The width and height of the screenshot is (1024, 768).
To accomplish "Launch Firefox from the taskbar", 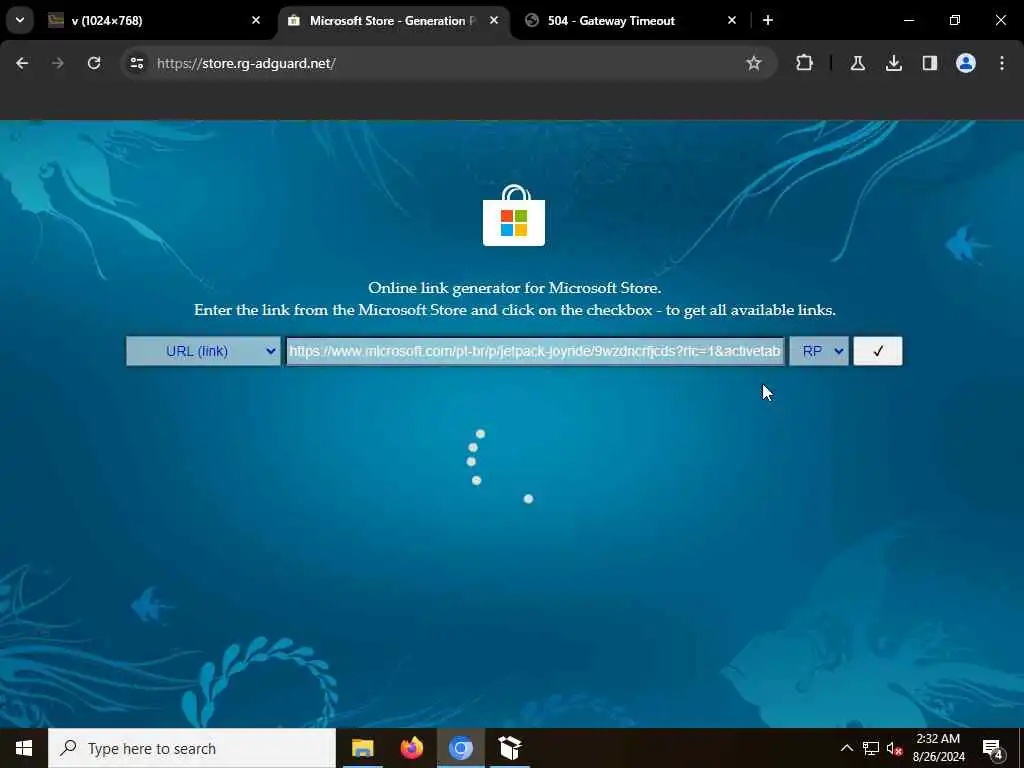I will click(x=411, y=748).
